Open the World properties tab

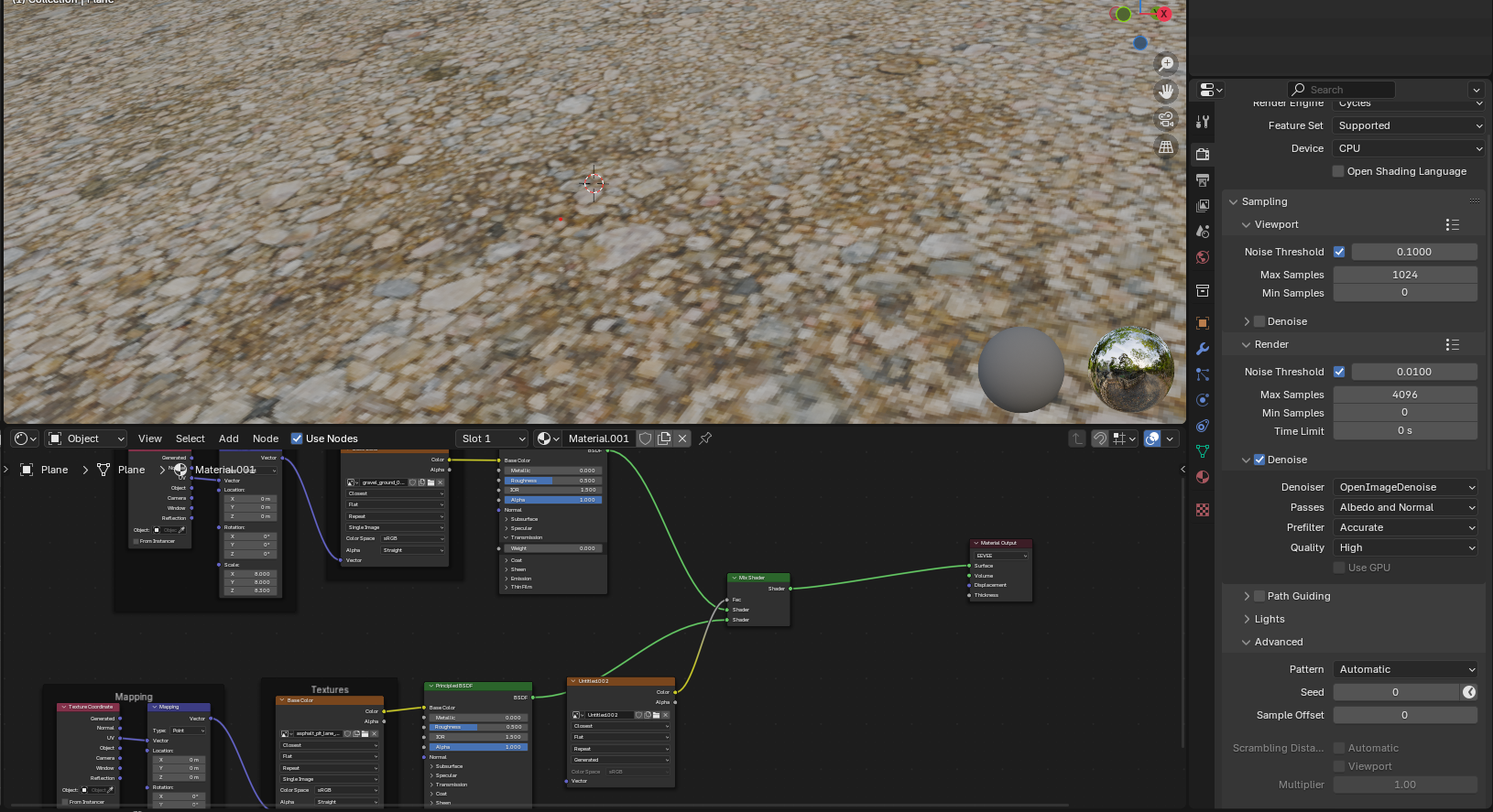pos(1203,257)
